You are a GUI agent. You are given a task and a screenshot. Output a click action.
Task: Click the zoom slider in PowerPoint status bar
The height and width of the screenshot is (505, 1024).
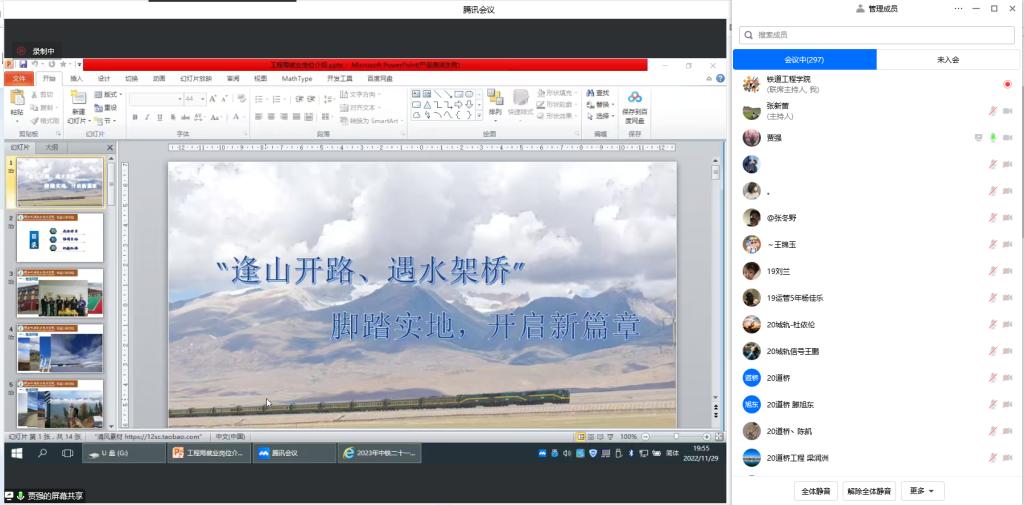coord(675,437)
